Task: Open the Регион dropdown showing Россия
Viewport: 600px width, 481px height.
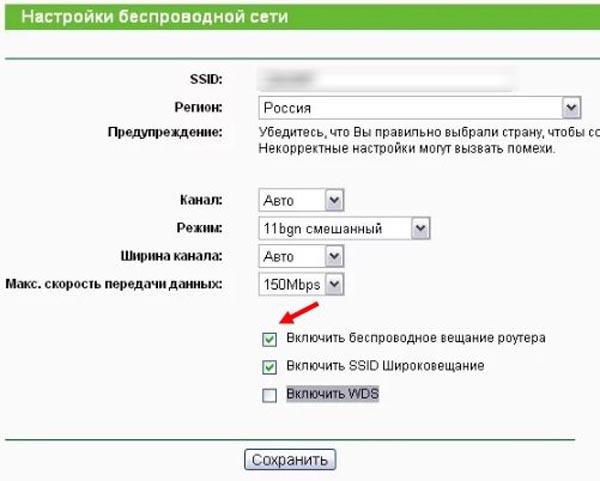Action: point(420,108)
